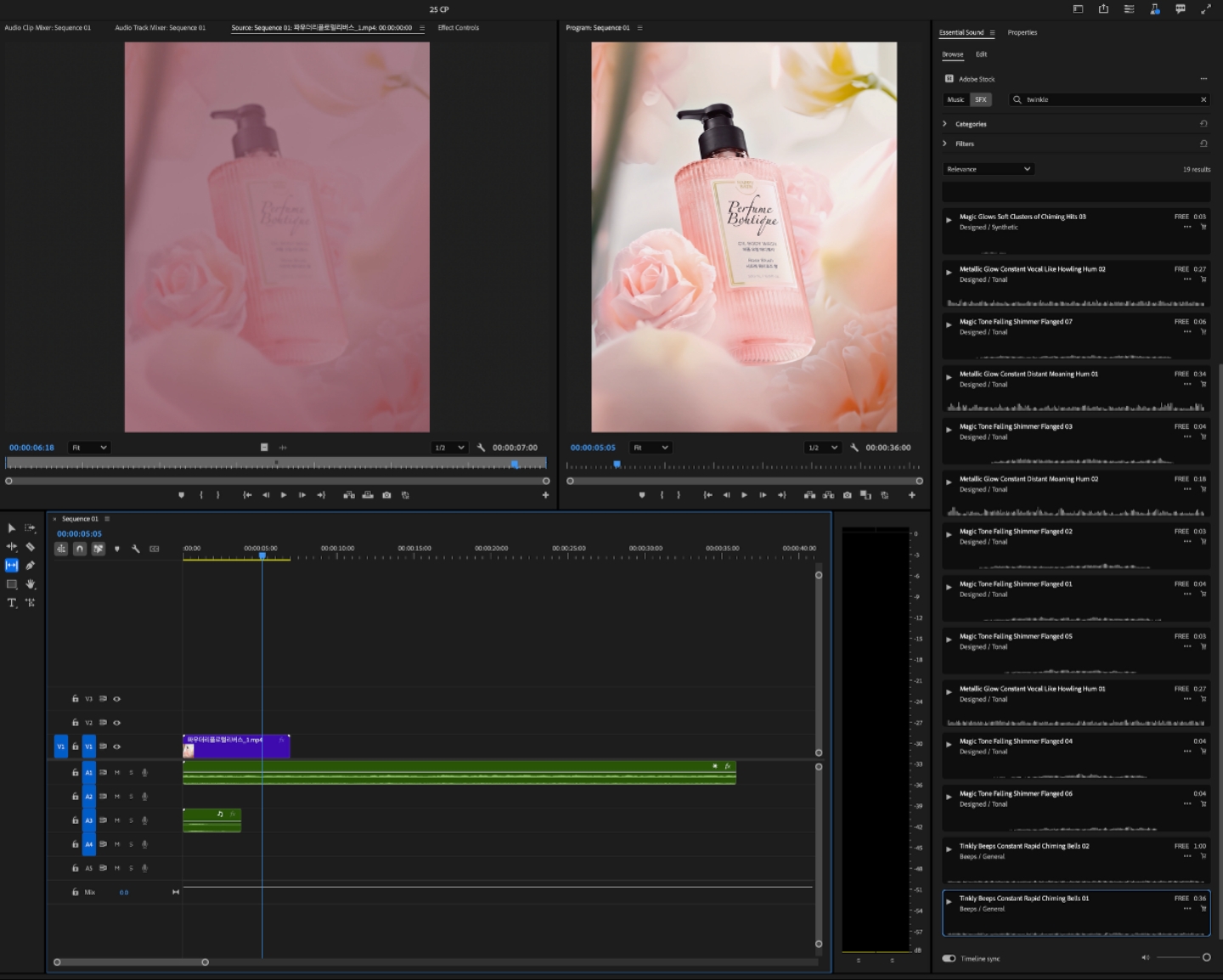Viewport: 1223px width, 980px height.
Task: Select the Music filter button
Action: tap(955, 99)
